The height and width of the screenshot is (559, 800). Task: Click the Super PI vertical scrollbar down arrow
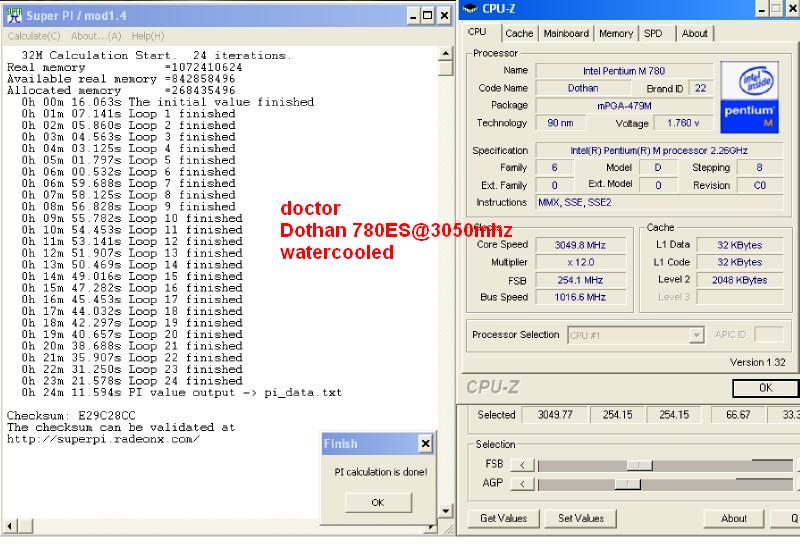[445, 511]
